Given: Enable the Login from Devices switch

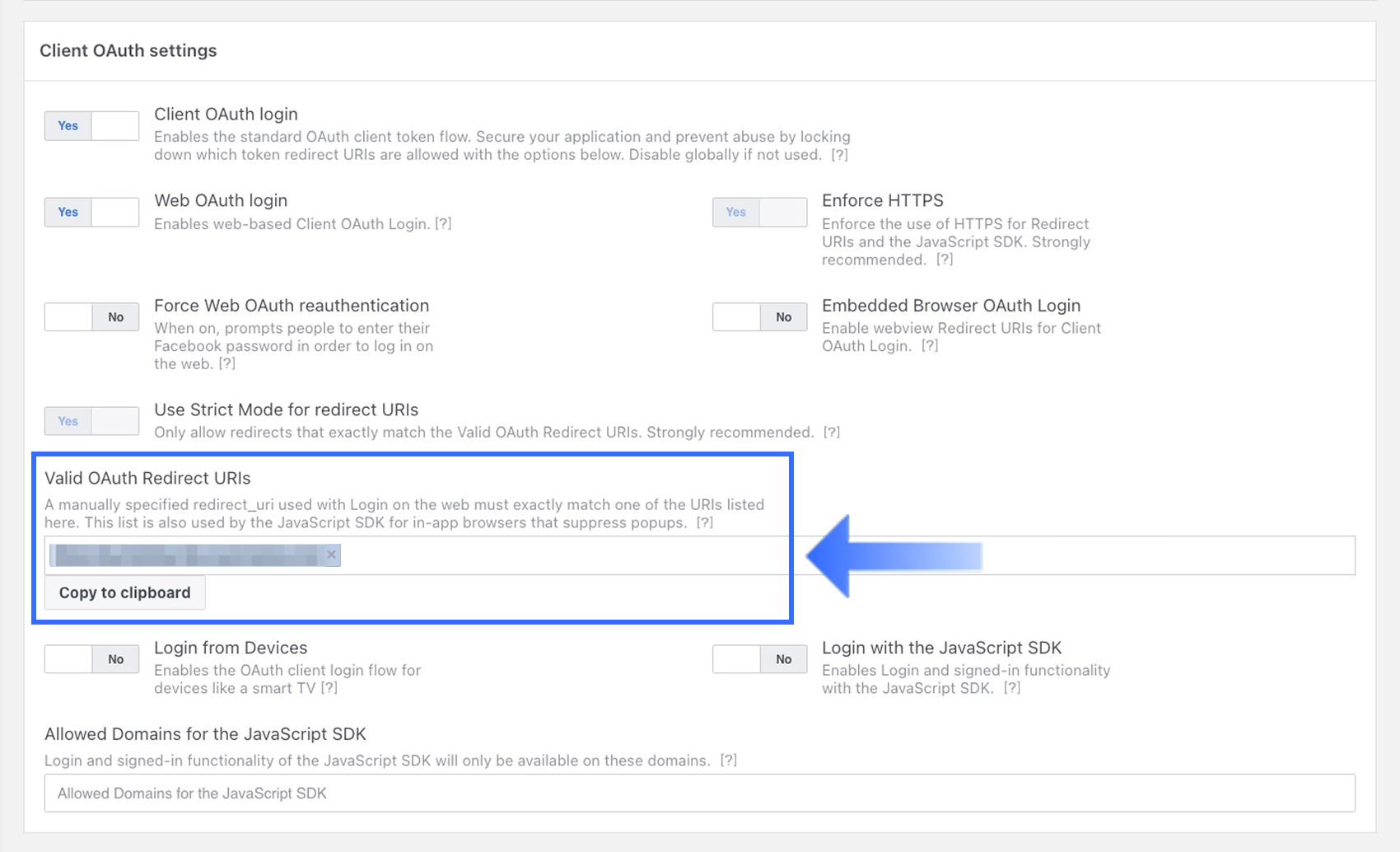Looking at the screenshot, I should click(x=91, y=659).
